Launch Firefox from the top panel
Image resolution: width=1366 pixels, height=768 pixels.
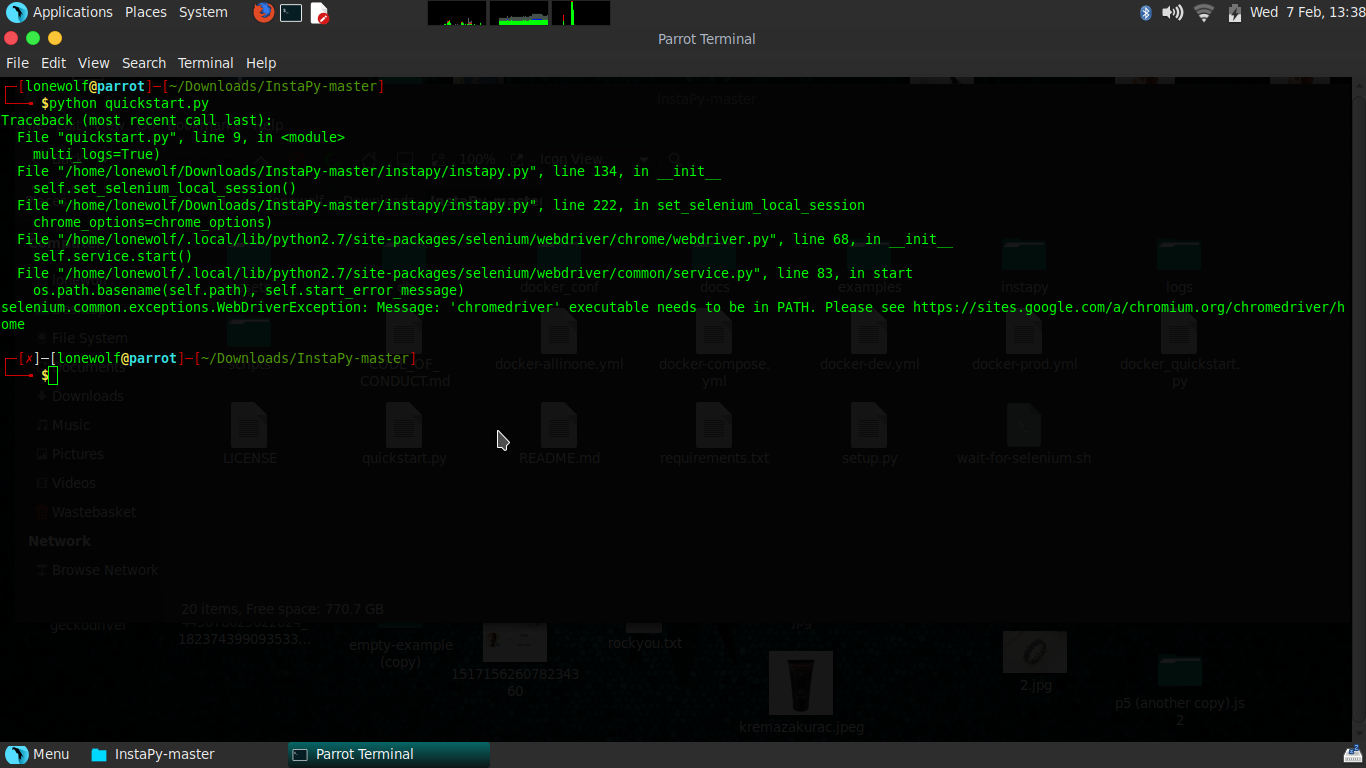264,12
